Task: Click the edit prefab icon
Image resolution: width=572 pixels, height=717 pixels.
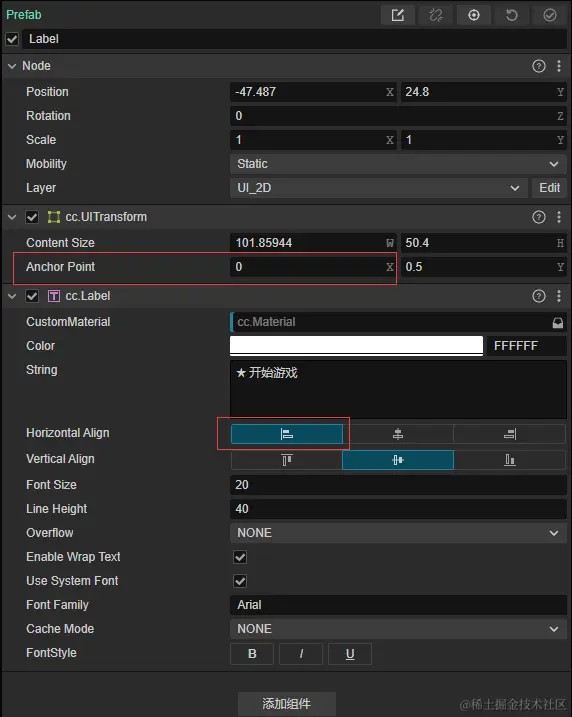Action: [398, 15]
